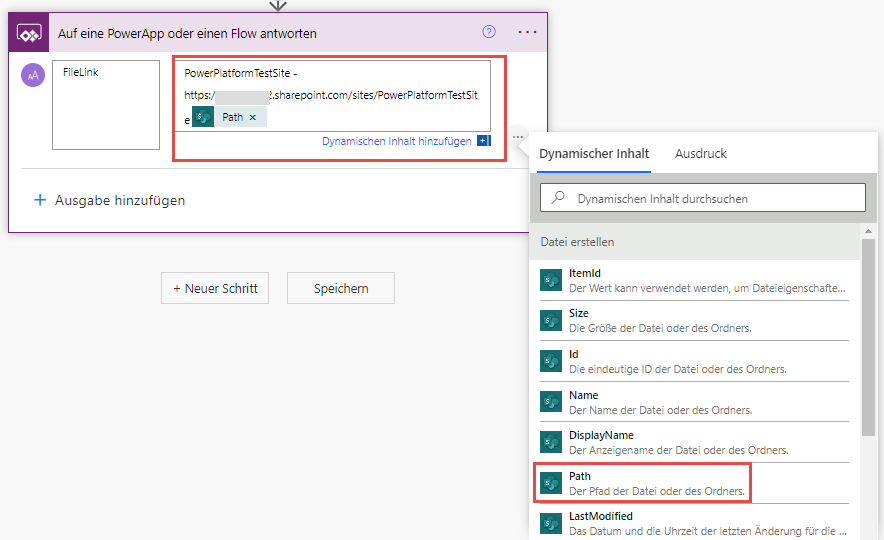Click the Dynamischen Inhalt hinzufügen link

click(396, 142)
